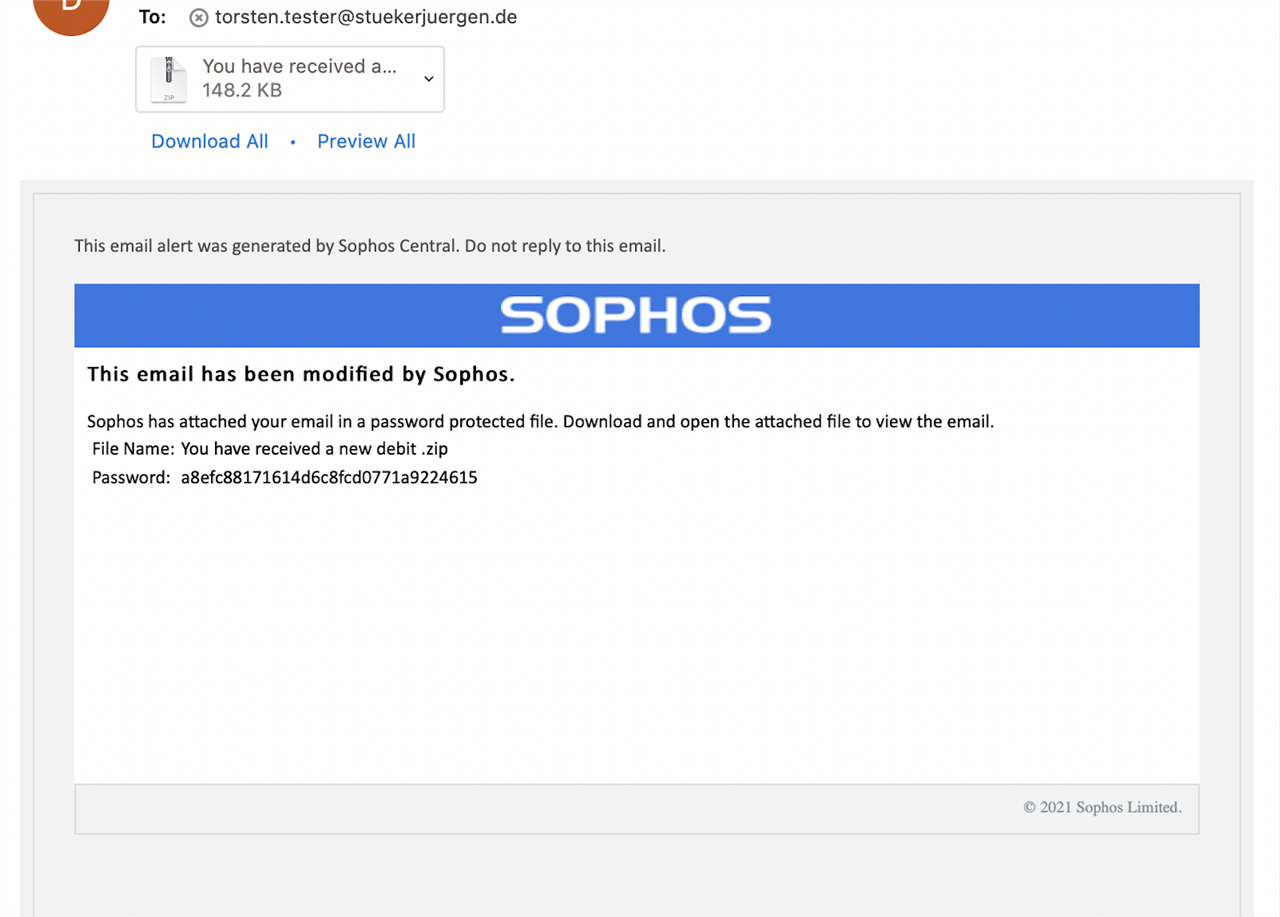Image resolution: width=1280 pixels, height=917 pixels.
Task: Click the white SOPHOS logo
Action: 636,315
